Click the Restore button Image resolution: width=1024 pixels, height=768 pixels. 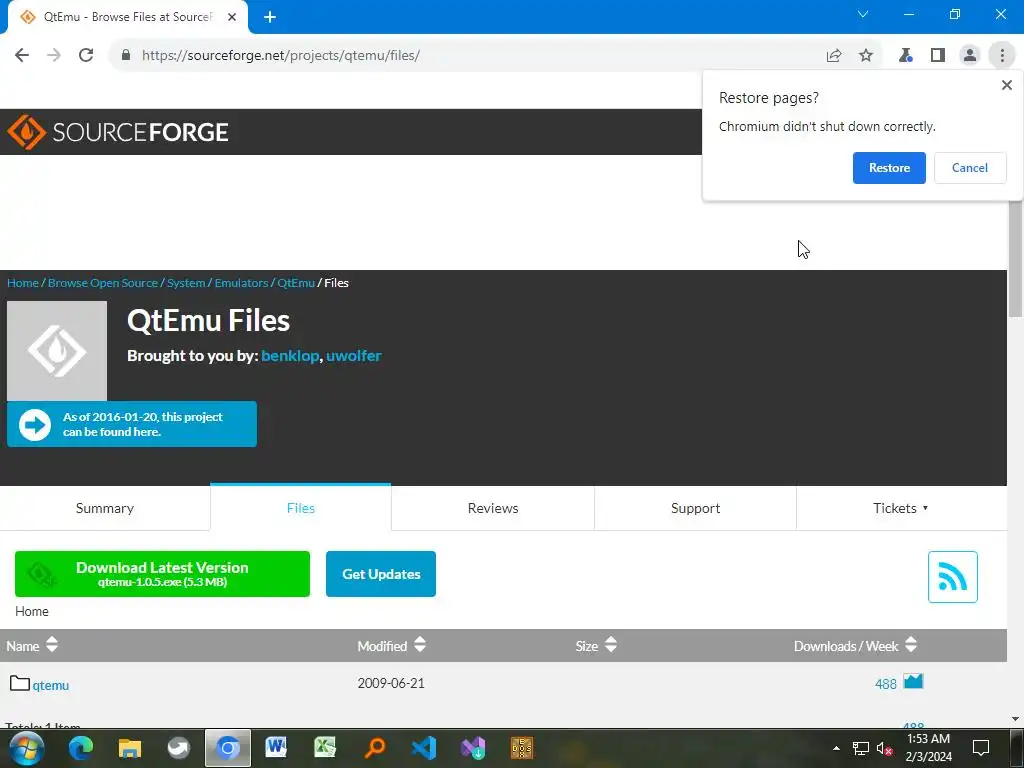(x=889, y=168)
